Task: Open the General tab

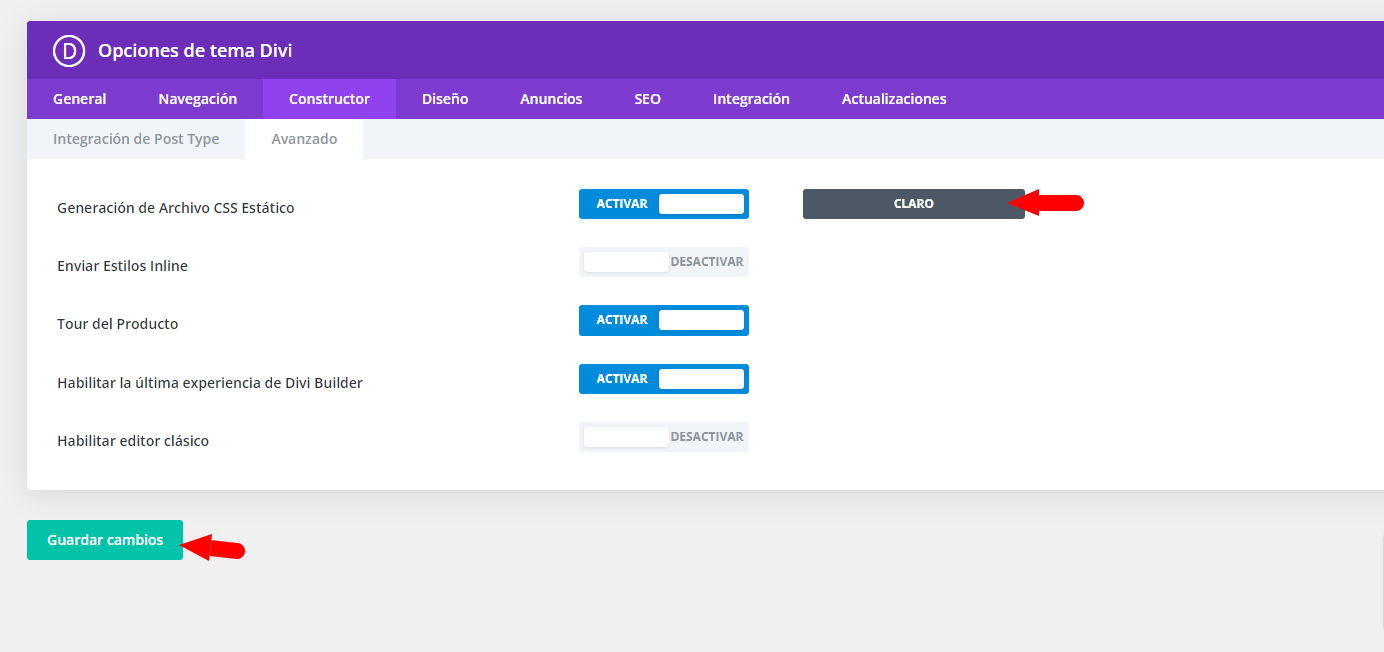Action: coord(80,99)
